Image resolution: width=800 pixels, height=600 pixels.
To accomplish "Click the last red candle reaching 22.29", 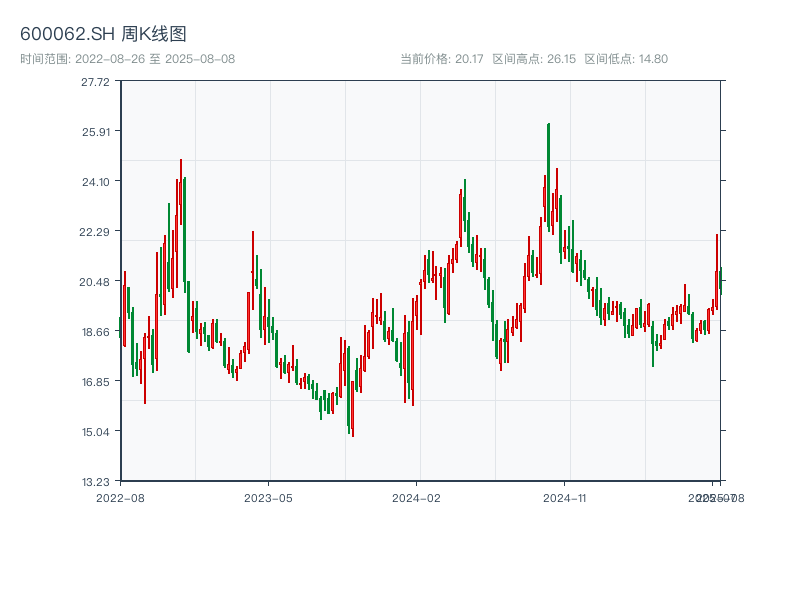I will pyautogui.click(x=717, y=272).
